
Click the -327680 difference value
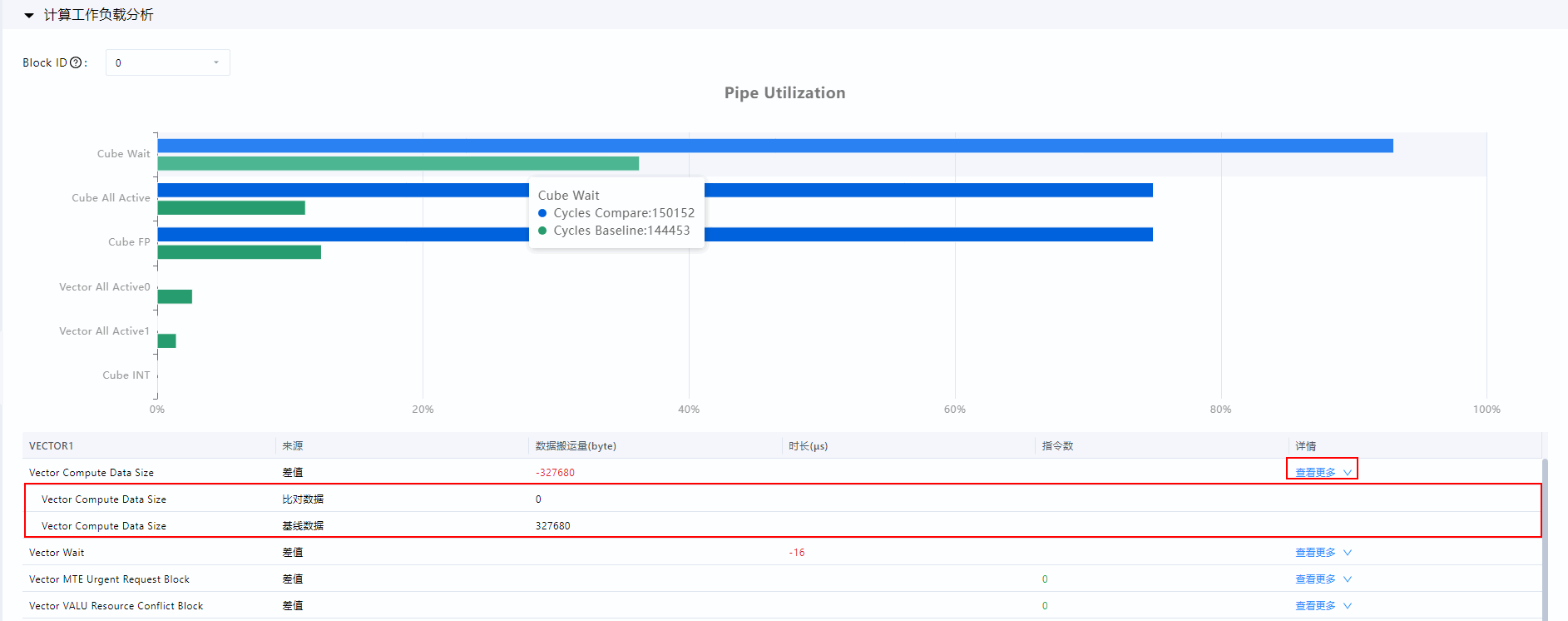click(555, 473)
